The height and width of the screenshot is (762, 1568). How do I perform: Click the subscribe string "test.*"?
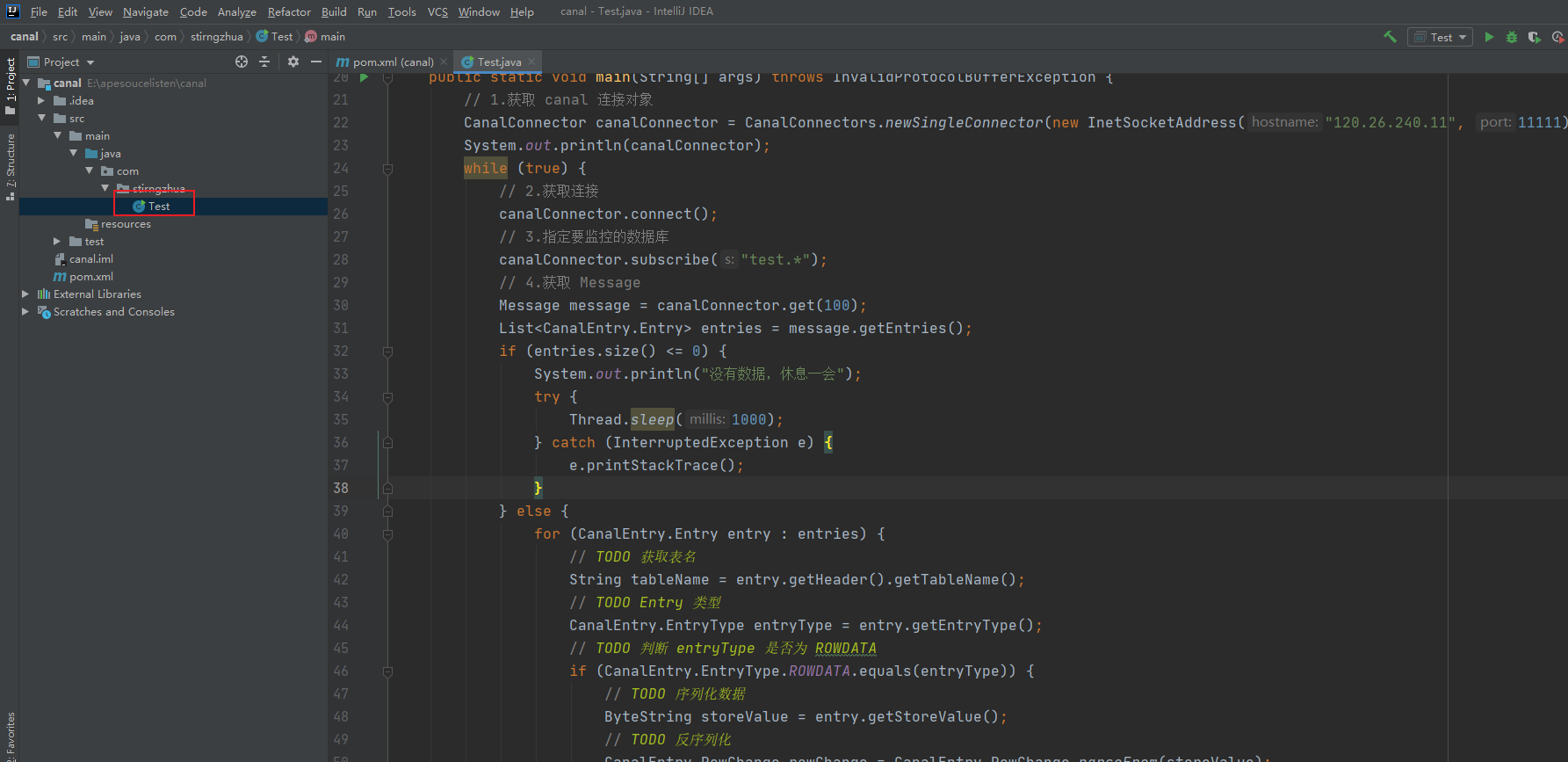(775, 259)
